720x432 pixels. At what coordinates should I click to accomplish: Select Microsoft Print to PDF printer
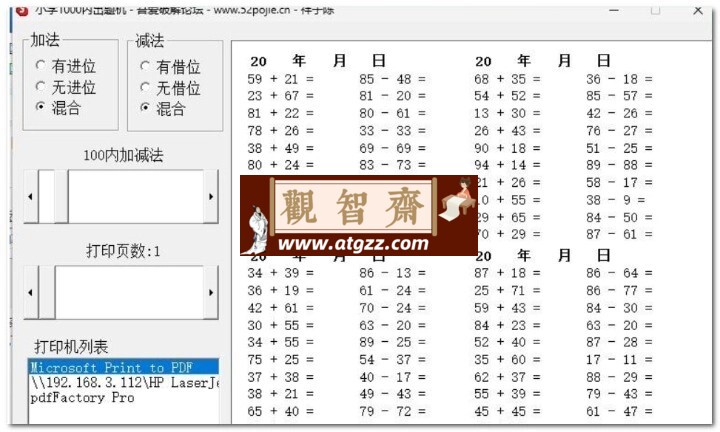coord(124,367)
